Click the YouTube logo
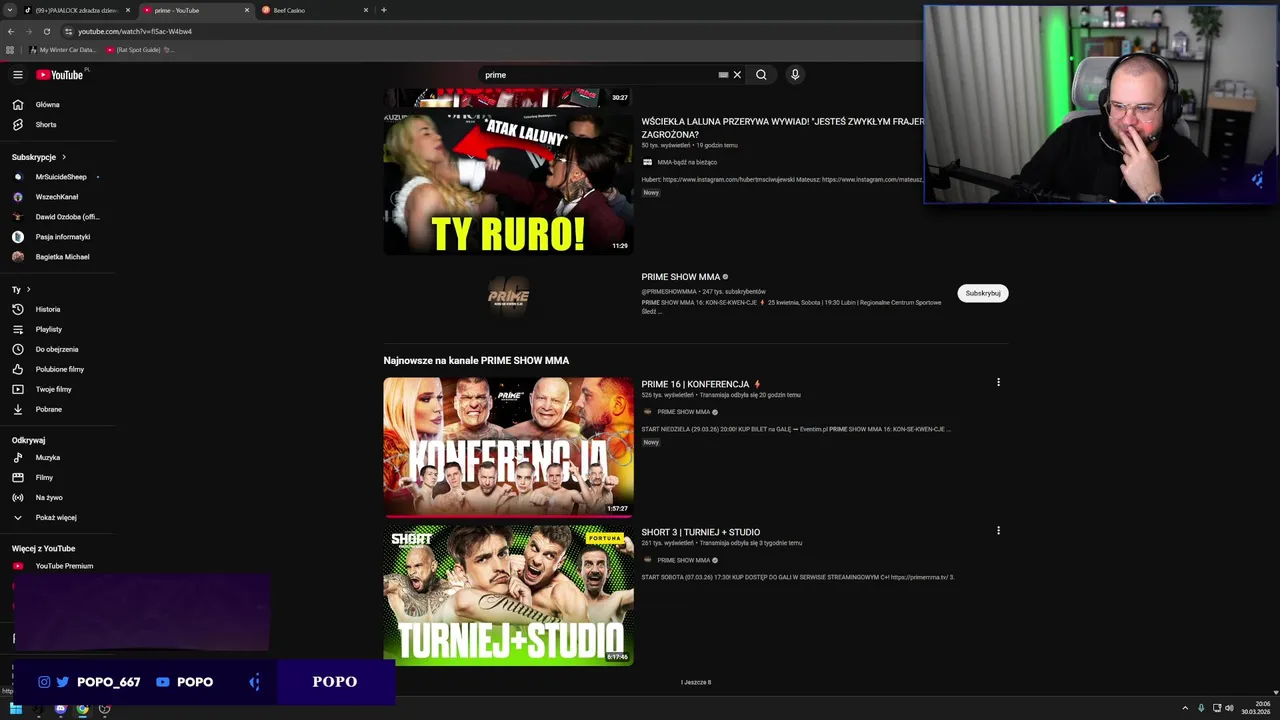 point(60,75)
